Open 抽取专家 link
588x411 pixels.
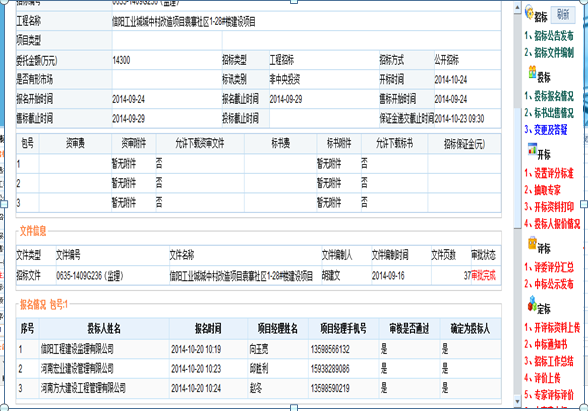542,190
